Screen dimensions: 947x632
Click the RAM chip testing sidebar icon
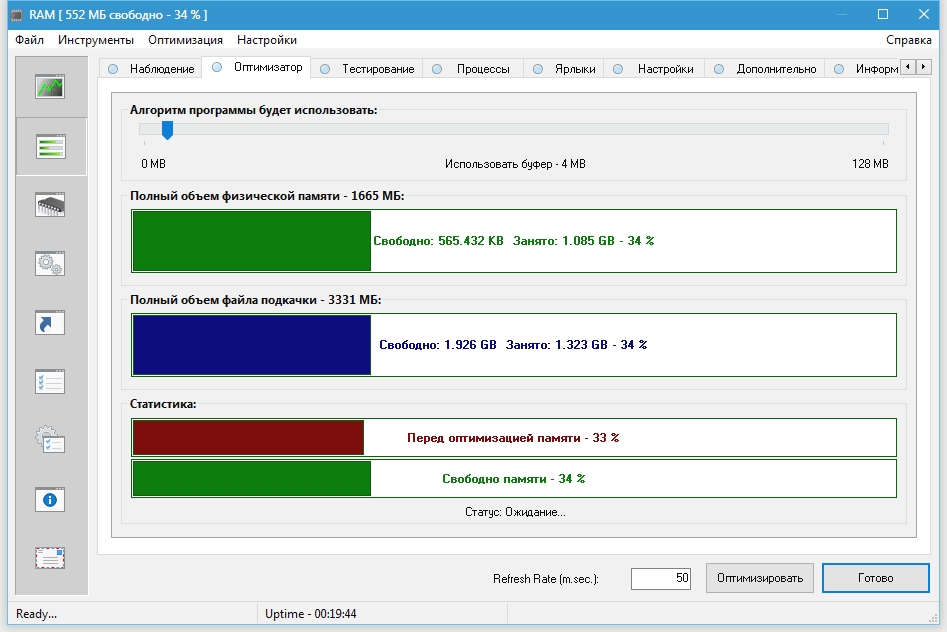[51, 205]
